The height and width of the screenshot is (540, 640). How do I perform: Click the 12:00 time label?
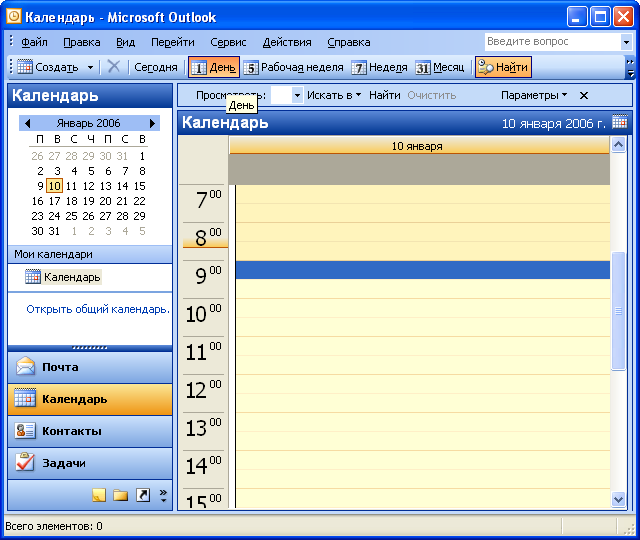tap(204, 391)
